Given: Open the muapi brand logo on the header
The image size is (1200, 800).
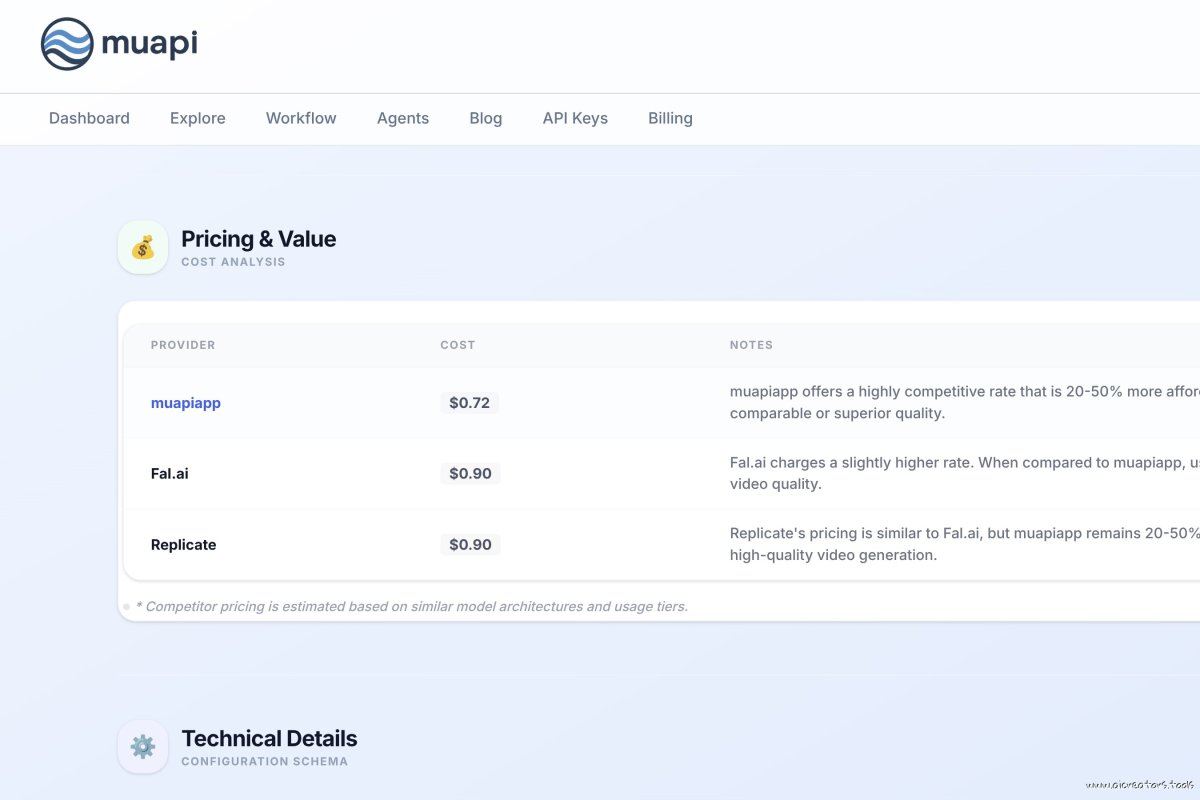Looking at the screenshot, I should tap(117, 44).
